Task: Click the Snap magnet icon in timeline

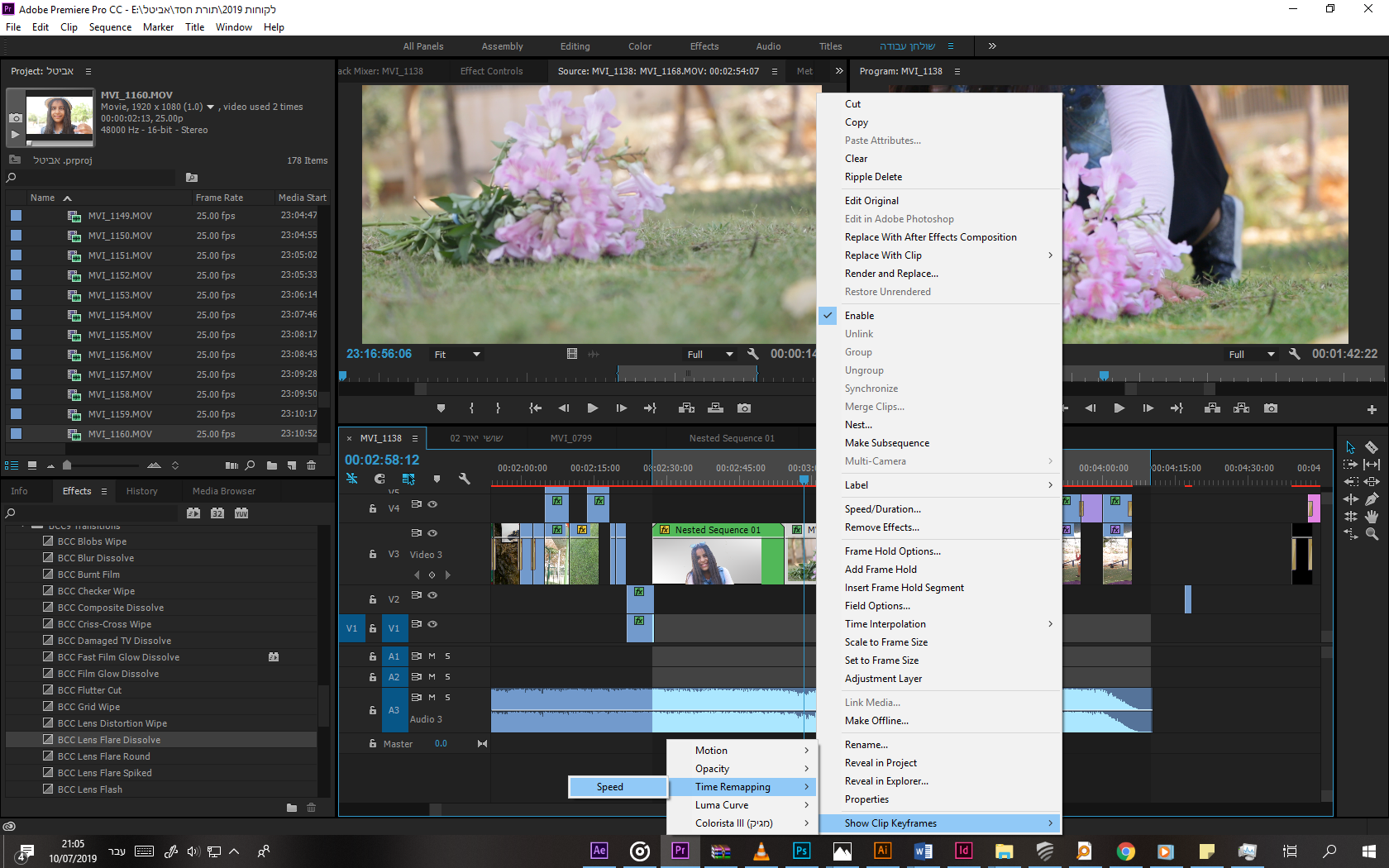Action: 379,479
